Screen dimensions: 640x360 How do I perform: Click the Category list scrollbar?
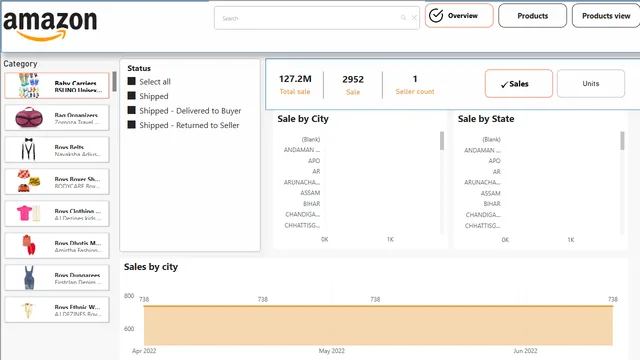tap(115, 82)
